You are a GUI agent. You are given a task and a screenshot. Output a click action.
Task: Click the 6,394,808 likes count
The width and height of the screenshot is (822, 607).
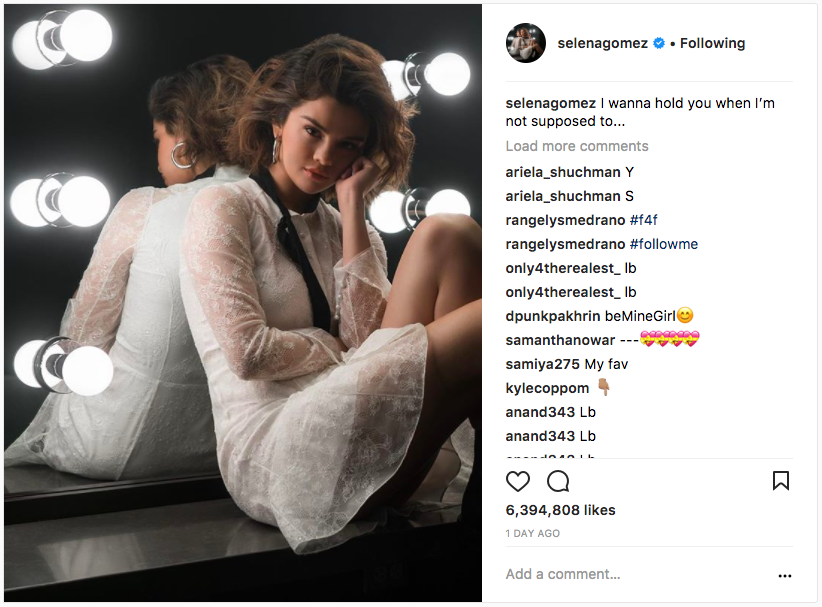(x=560, y=510)
